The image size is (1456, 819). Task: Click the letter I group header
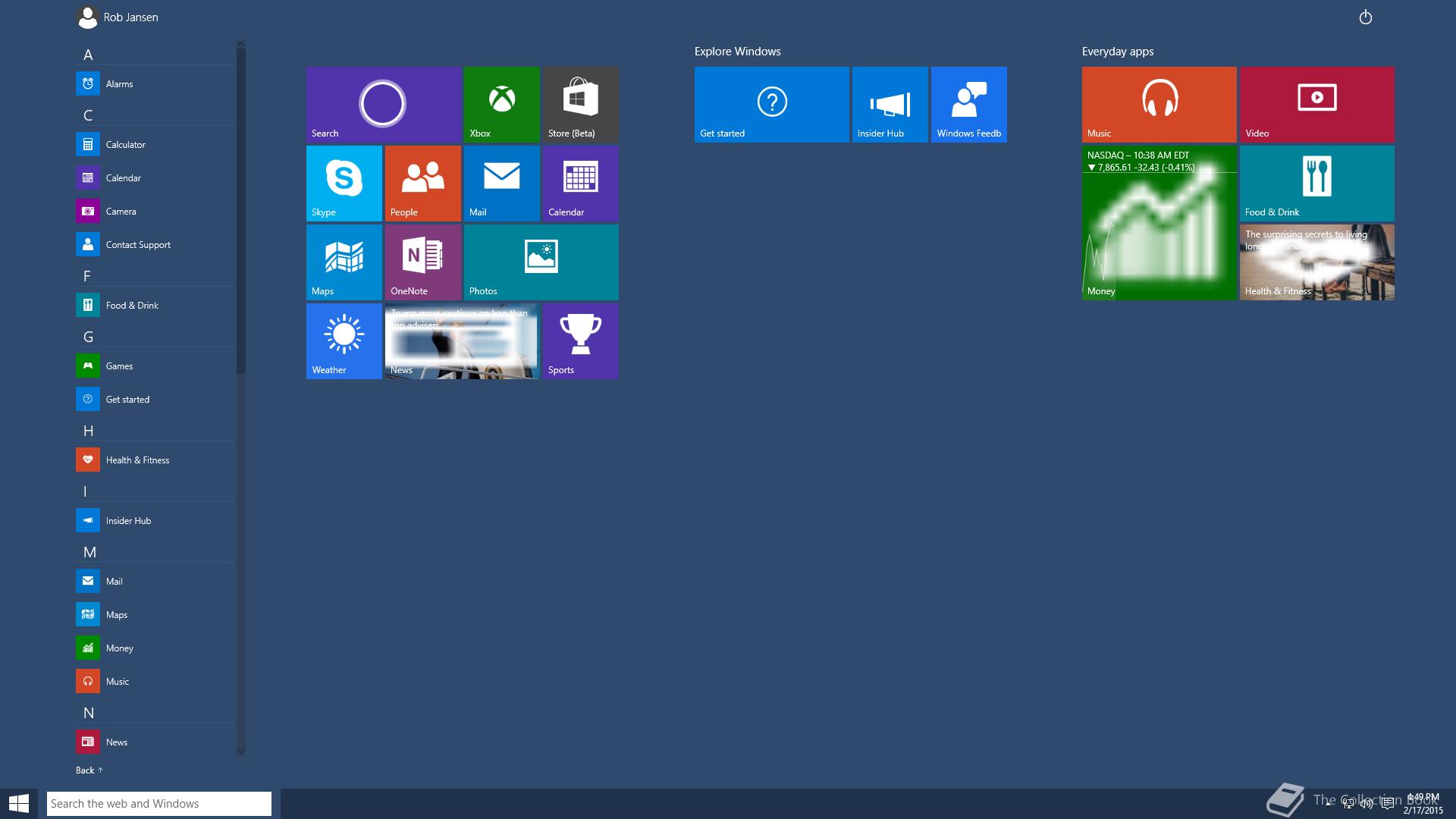click(85, 491)
